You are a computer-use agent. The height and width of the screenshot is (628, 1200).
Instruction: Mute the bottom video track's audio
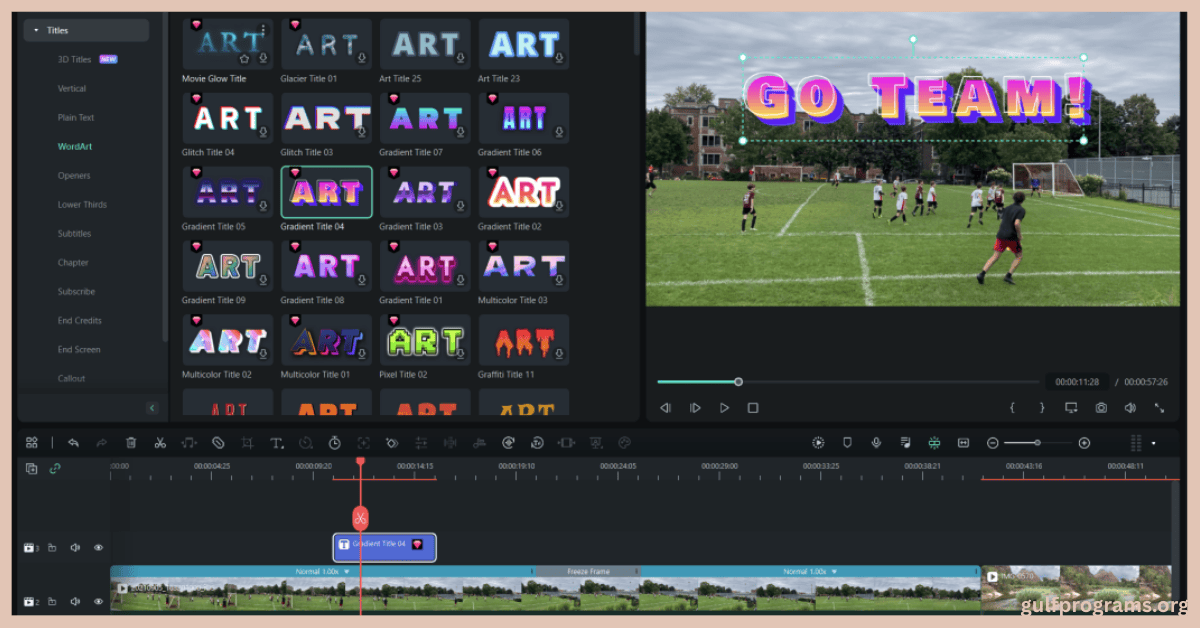click(x=75, y=602)
